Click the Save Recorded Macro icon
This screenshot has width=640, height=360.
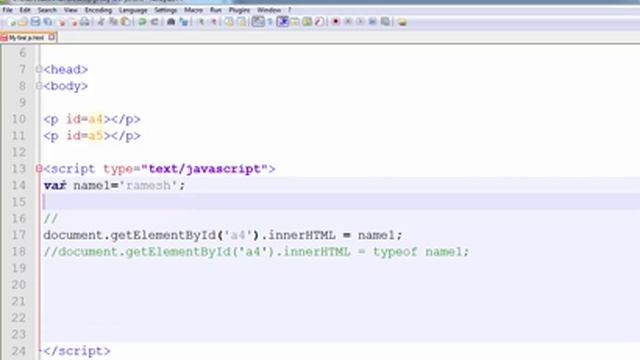(x=385, y=22)
